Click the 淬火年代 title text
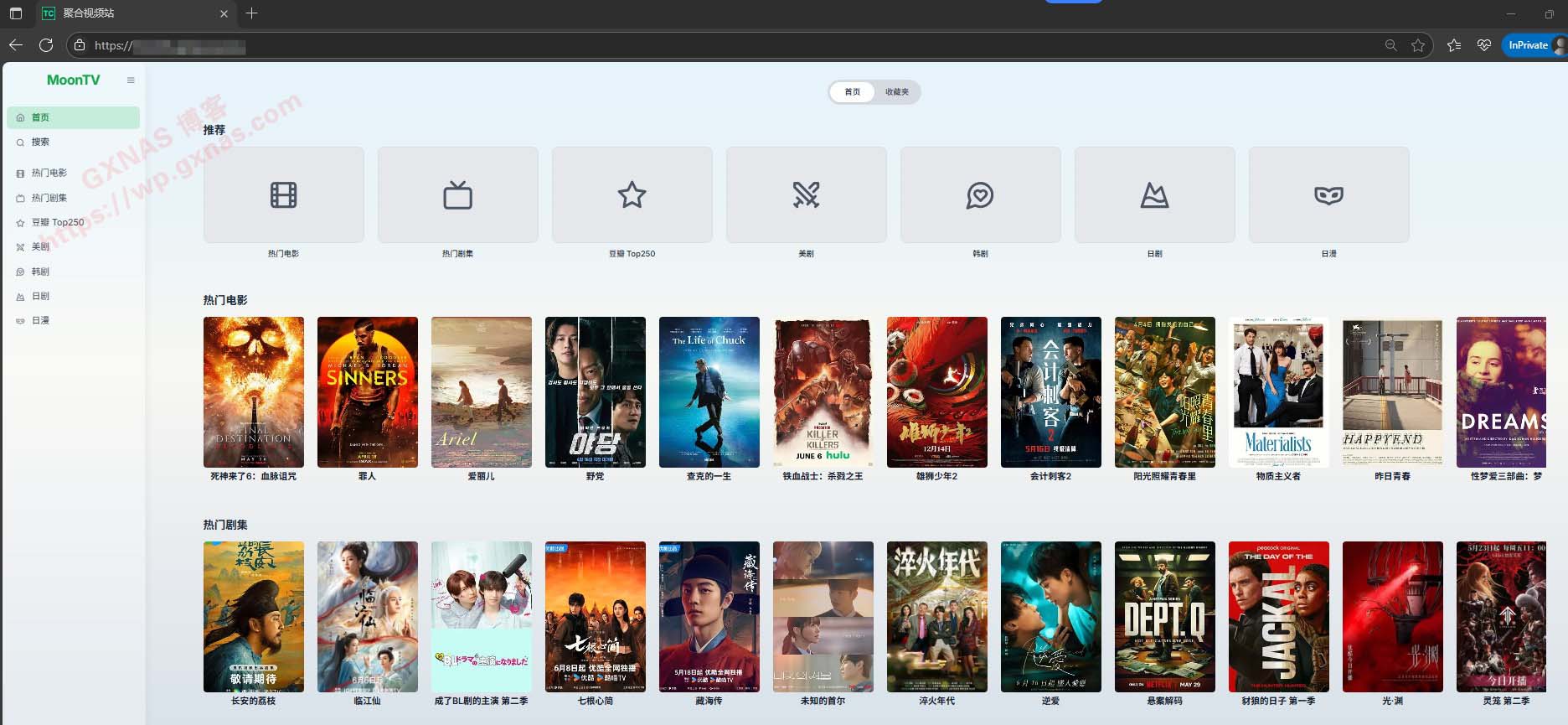The image size is (1568, 725). (x=937, y=701)
